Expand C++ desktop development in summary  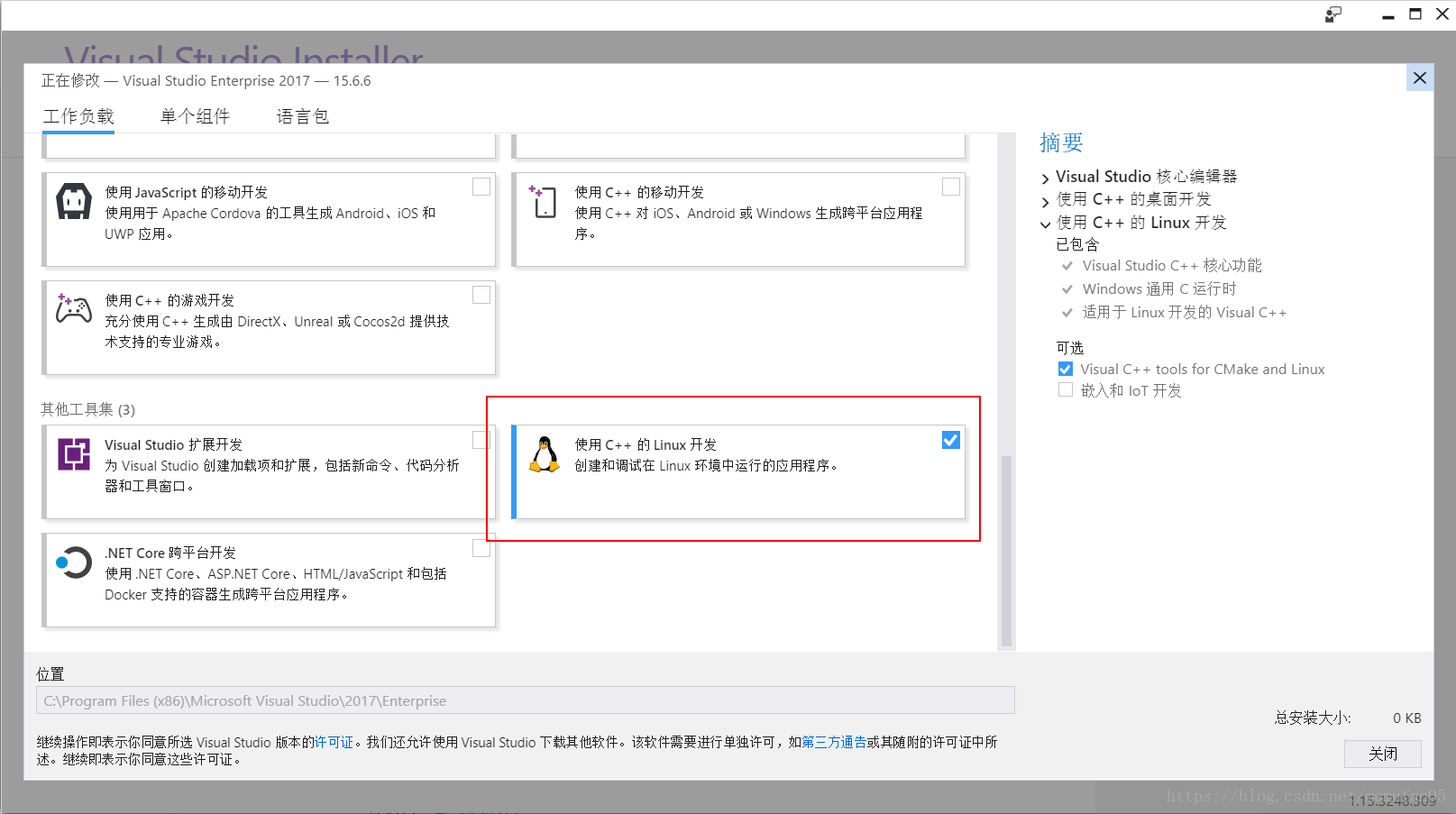click(1045, 201)
